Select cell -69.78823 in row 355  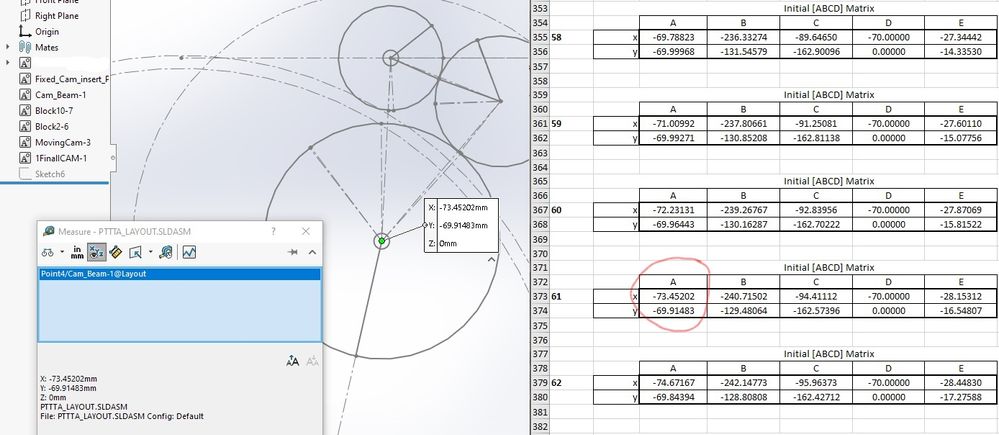point(673,38)
